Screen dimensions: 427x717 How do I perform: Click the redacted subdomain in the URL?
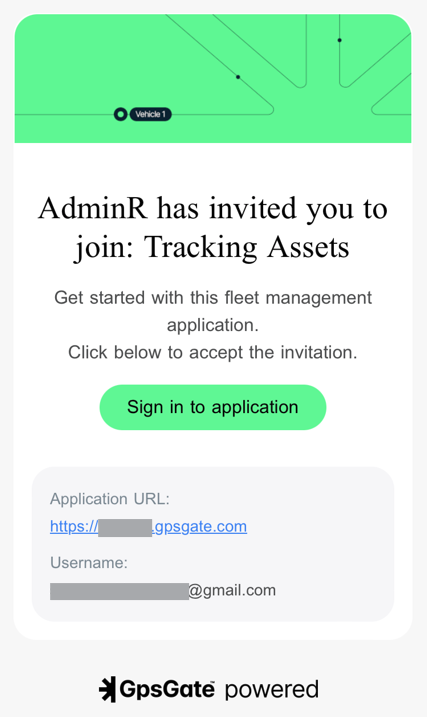coord(125,528)
